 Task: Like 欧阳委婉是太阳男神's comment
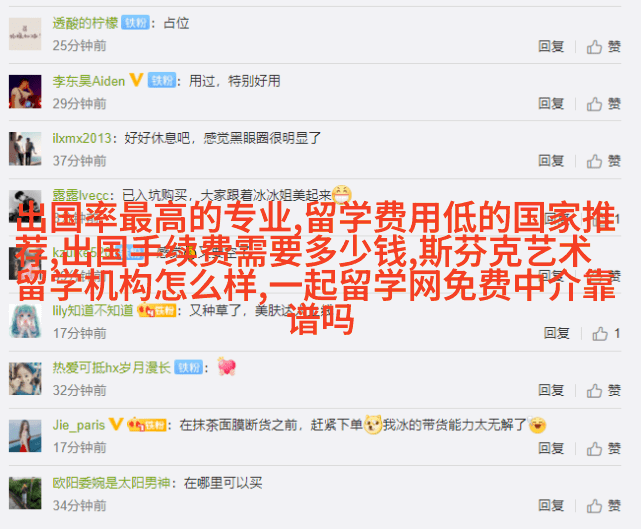(x=603, y=506)
